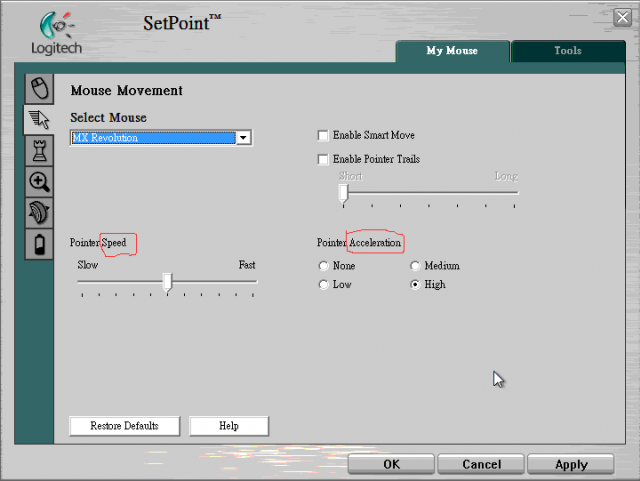Screen dimensions: 640x481
Task: Click the Pointer Trails length slider thumb
Action: click(x=344, y=193)
